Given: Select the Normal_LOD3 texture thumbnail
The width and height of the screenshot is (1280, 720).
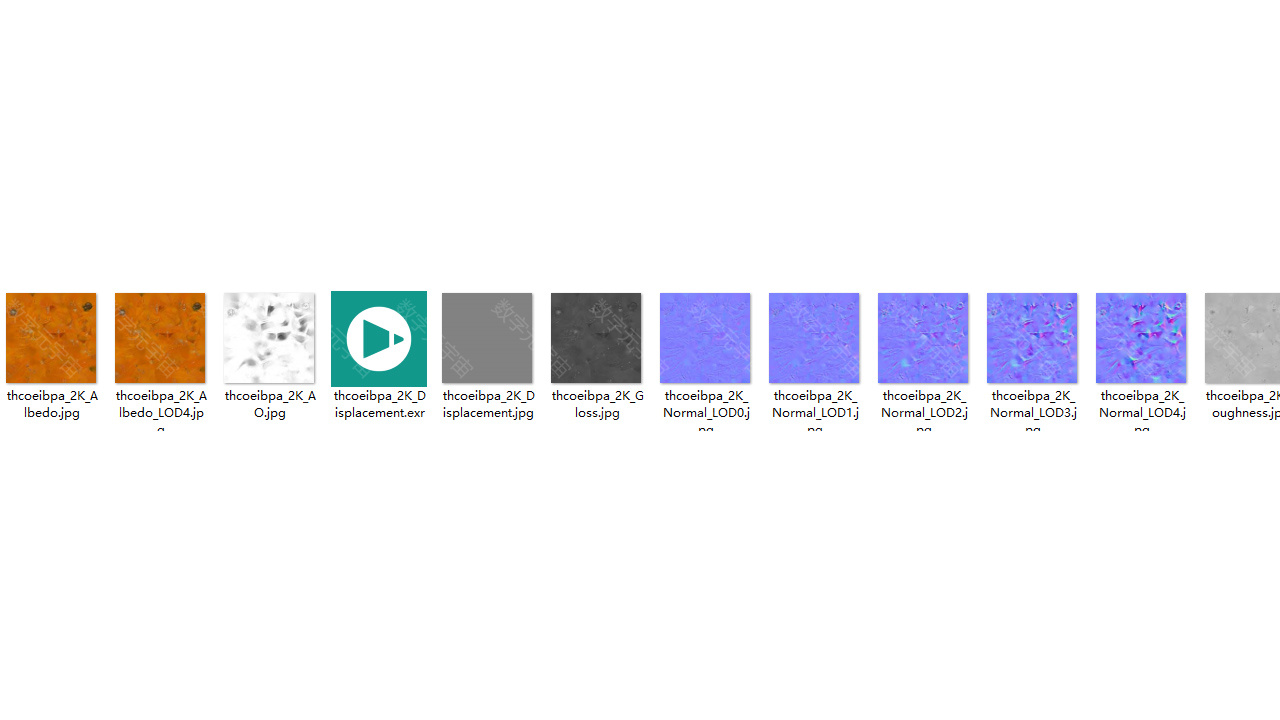Looking at the screenshot, I should 1032,338.
